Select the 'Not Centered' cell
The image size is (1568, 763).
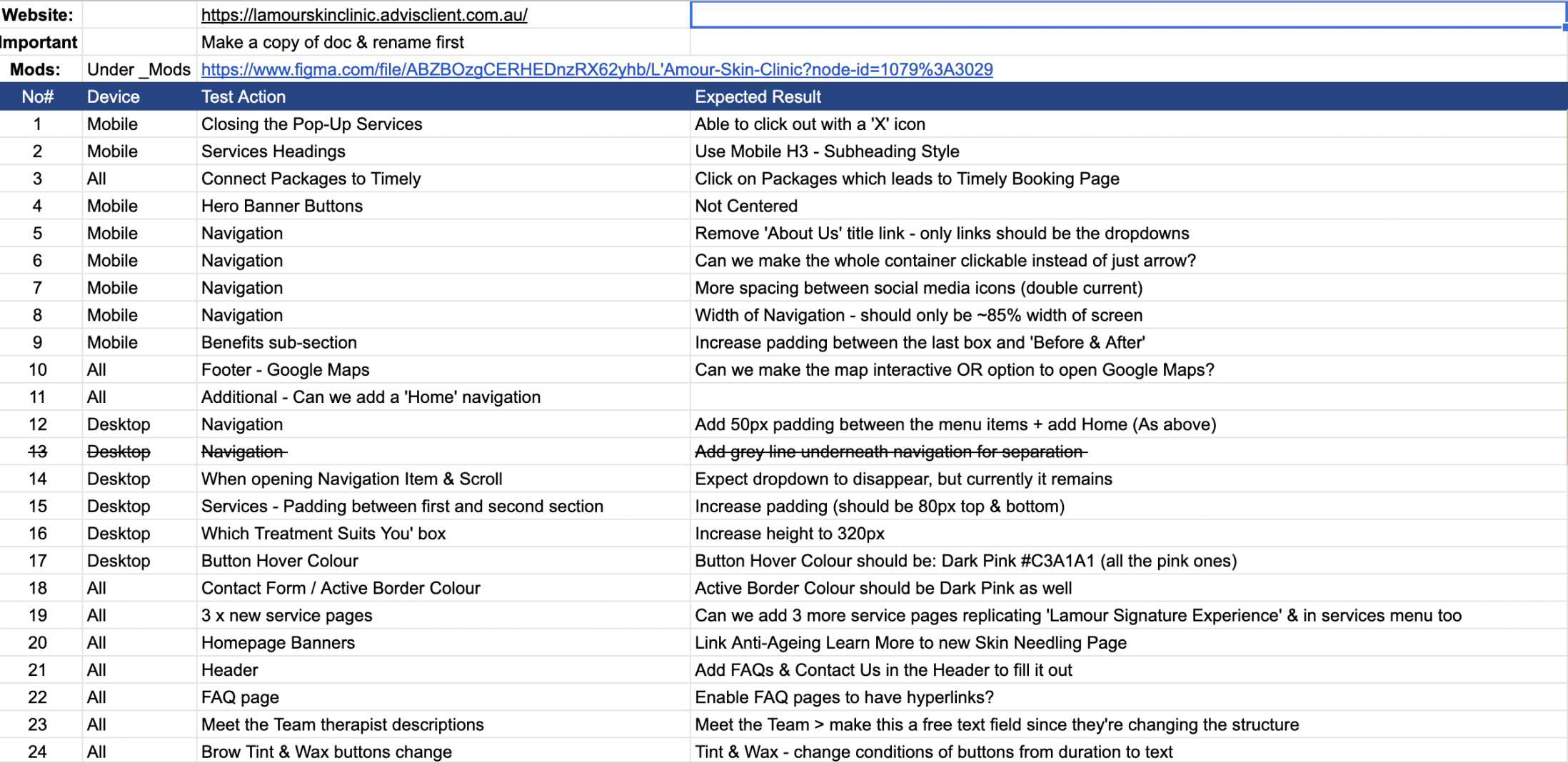[1128, 206]
